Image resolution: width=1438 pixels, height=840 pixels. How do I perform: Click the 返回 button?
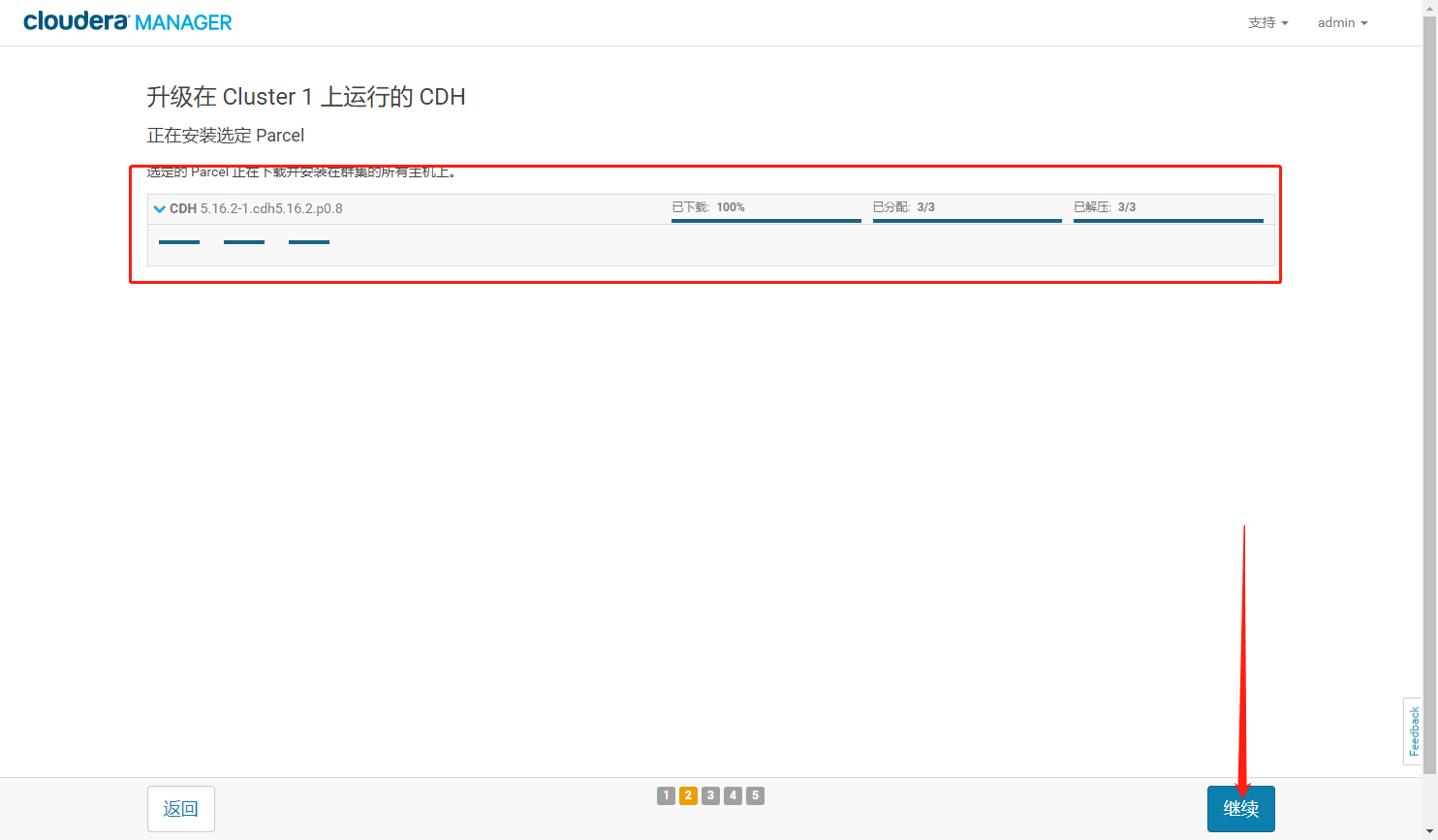click(181, 809)
